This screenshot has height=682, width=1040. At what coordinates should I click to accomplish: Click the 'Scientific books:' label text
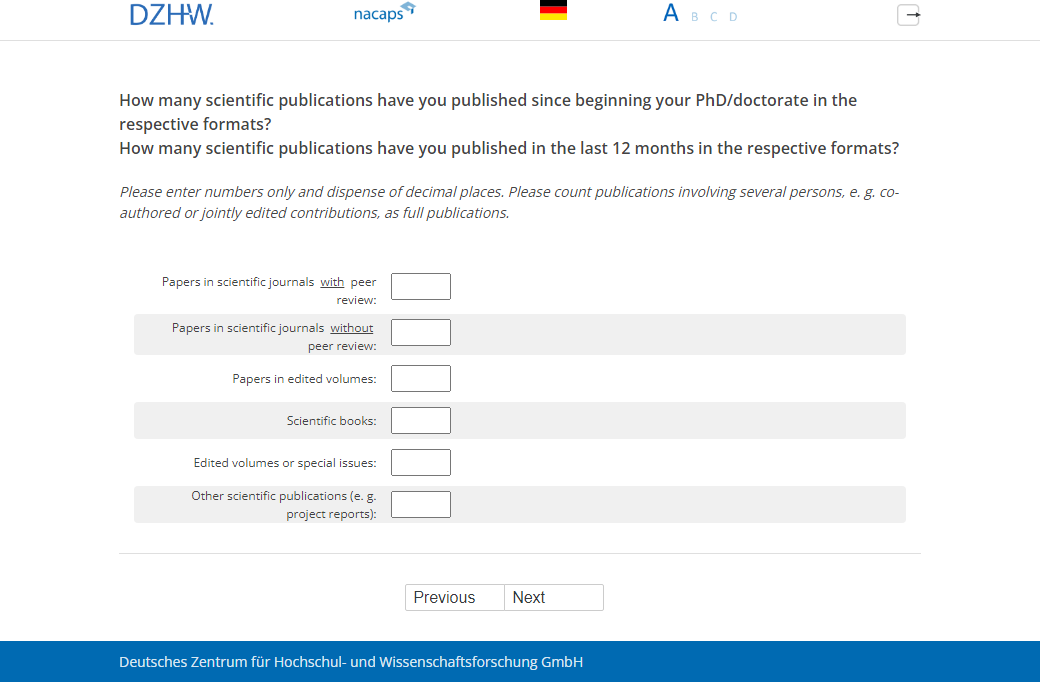[x=331, y=421]
